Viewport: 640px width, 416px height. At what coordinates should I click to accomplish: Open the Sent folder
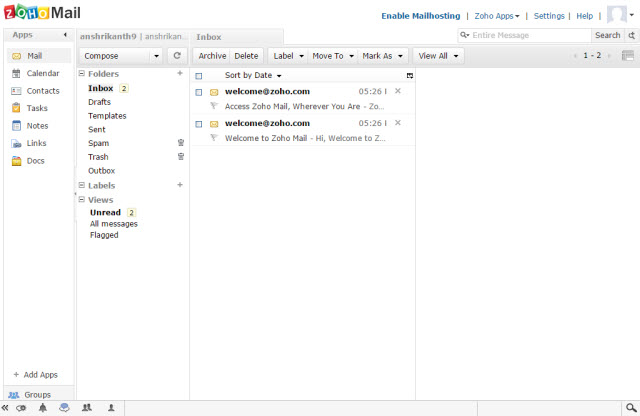click(97, 129)
